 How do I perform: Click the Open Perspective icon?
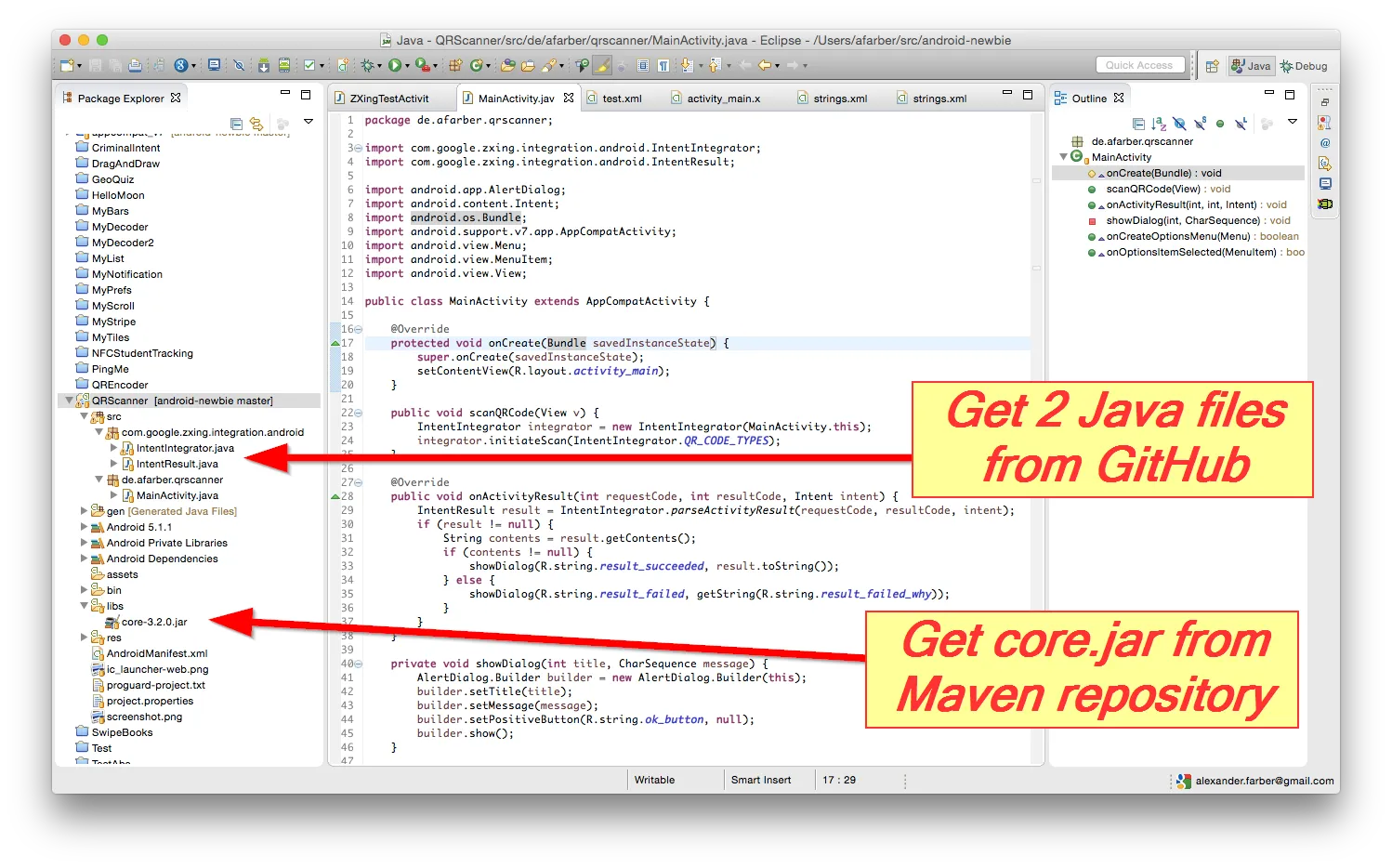(x=1213, y=66)
